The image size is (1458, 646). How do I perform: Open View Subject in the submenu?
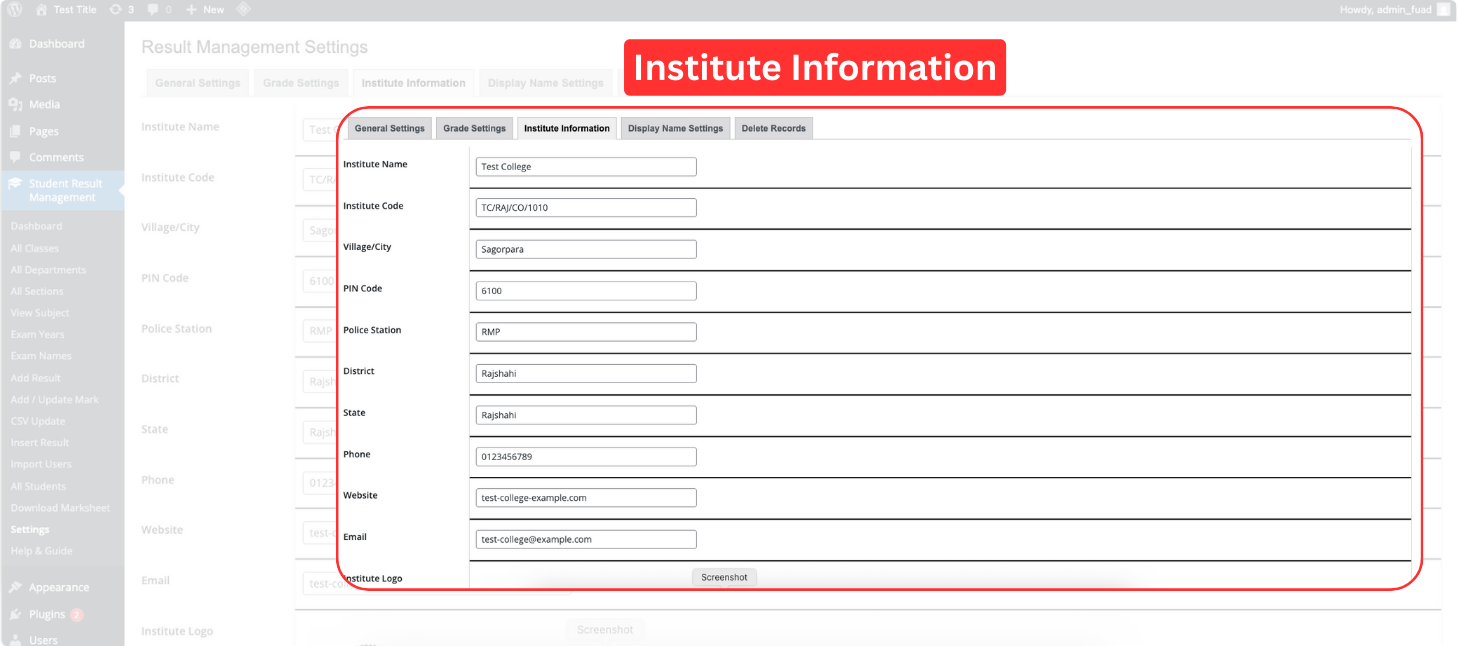point(40,313)
